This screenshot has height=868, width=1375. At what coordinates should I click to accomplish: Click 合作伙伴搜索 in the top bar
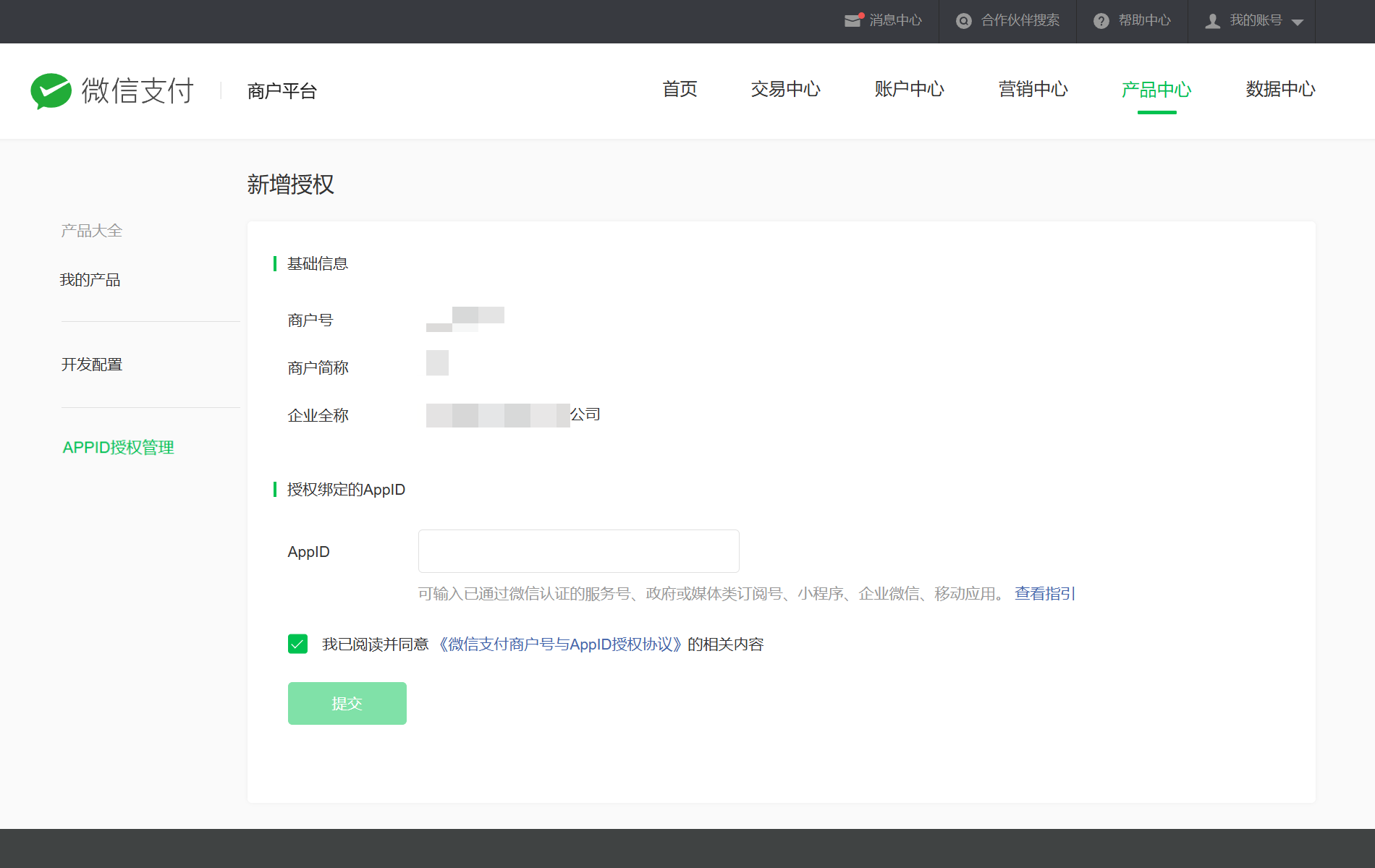point(1020,20)
